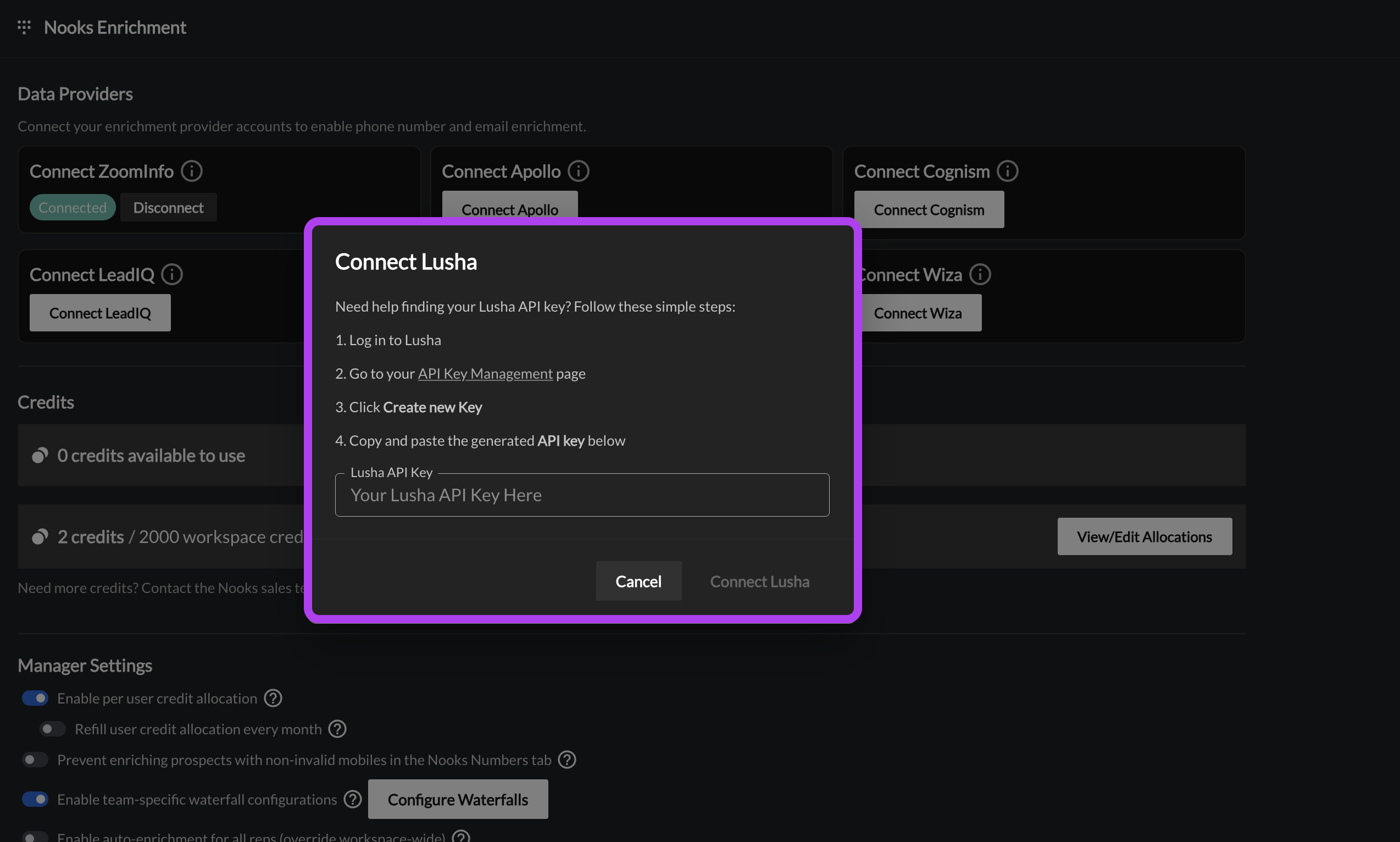Click the Manager Settings heading

(85, 665)
